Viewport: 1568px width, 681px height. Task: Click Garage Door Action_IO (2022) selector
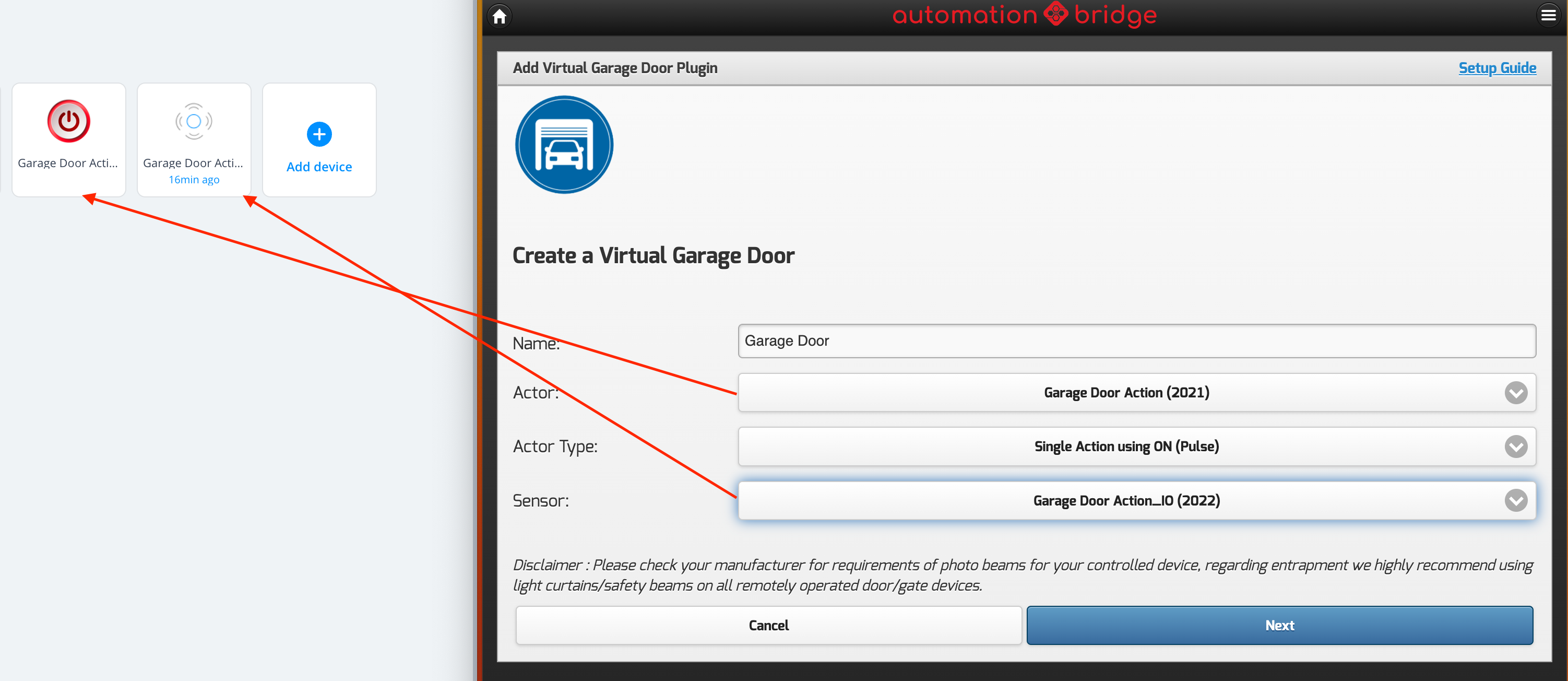1126,500
